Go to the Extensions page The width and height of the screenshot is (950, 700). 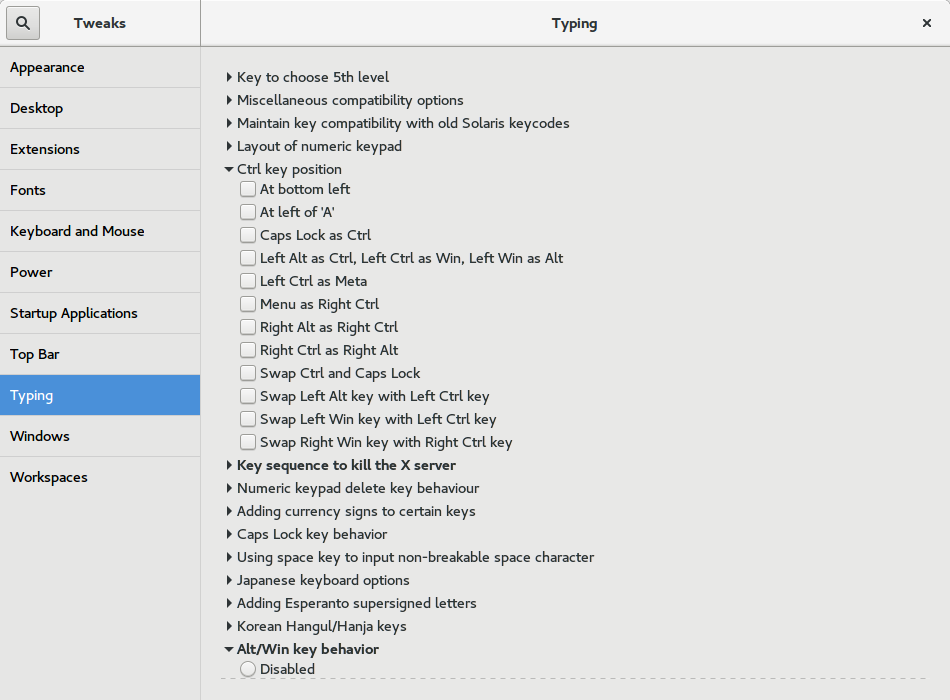(x=45, y=149)
